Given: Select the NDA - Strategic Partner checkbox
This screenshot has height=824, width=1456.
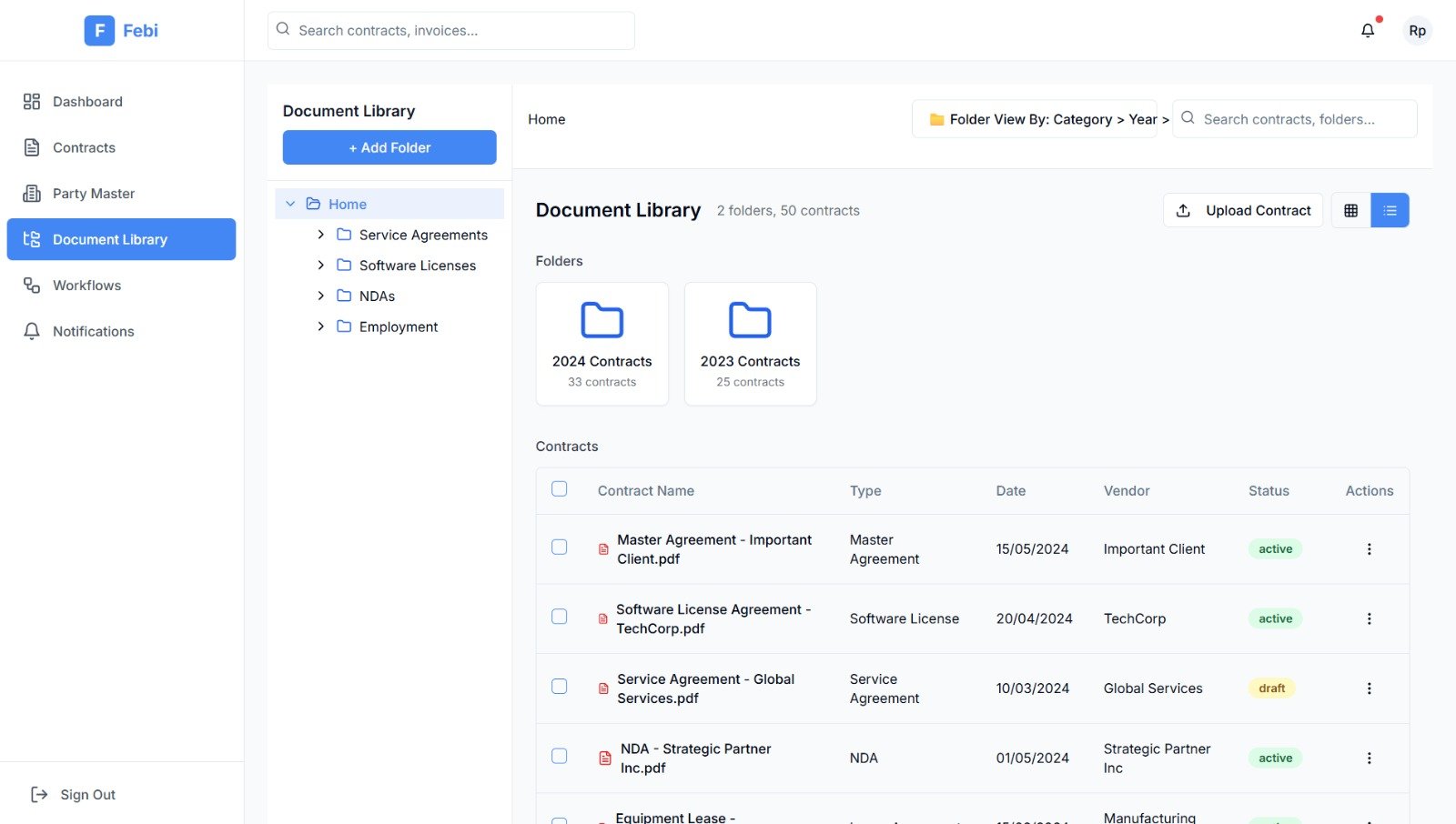Looking at the screenshot, I should [x=559, y=756].
